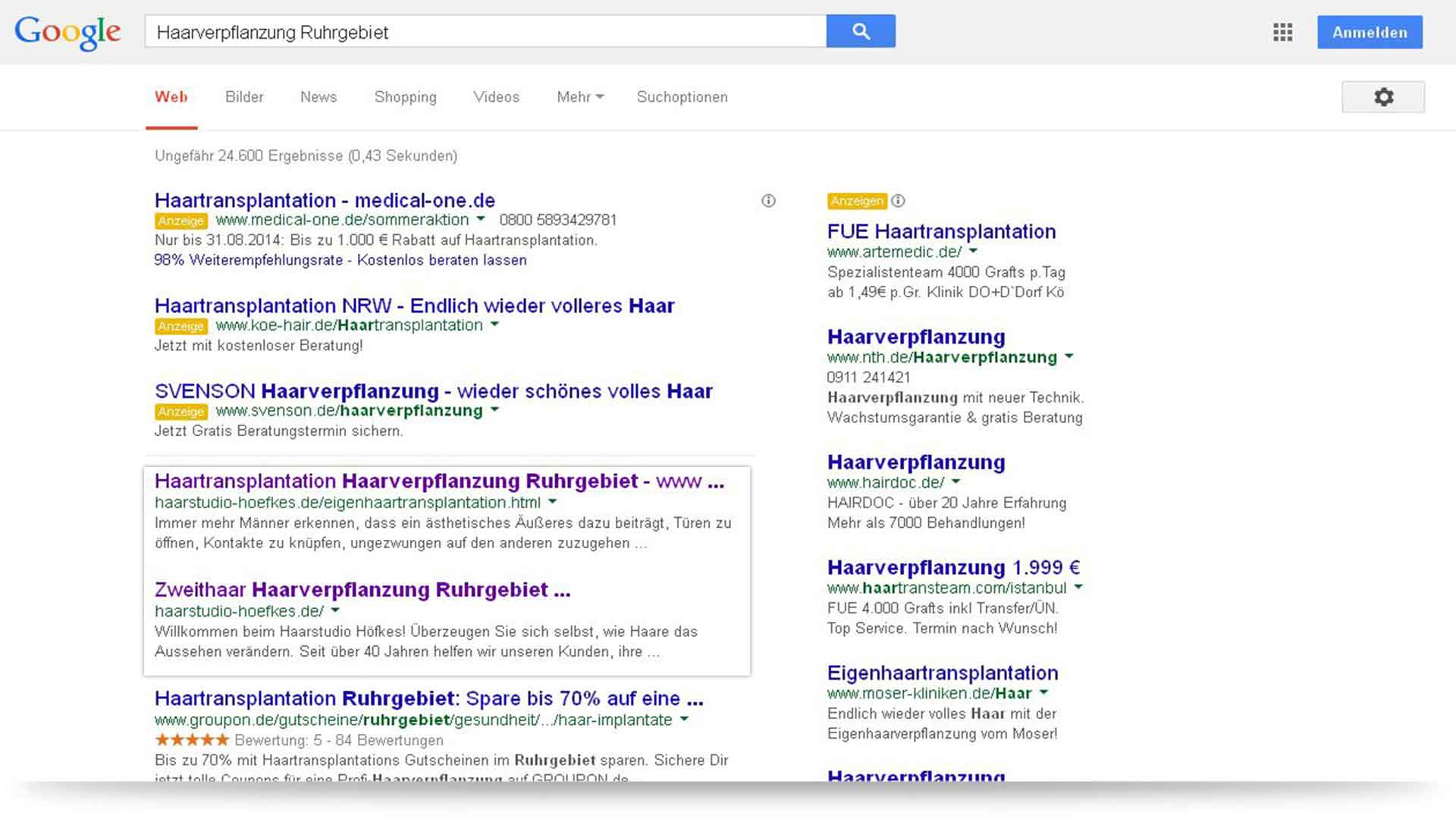
Task: Expand arrow beside moser-kliniken.de/Haar URL
Action: [1043, 692]
